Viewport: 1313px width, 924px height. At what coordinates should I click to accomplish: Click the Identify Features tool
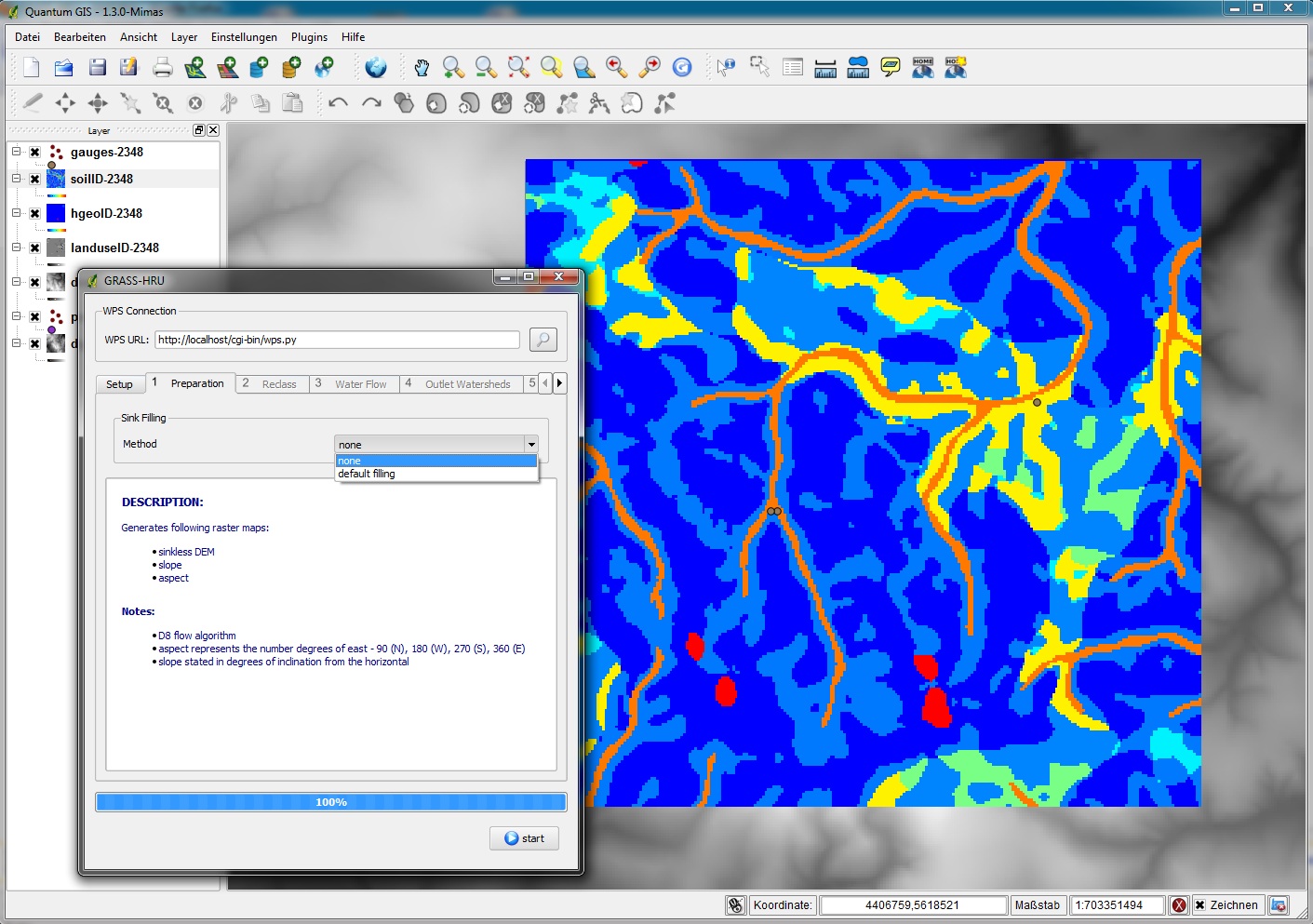[726, 67]
